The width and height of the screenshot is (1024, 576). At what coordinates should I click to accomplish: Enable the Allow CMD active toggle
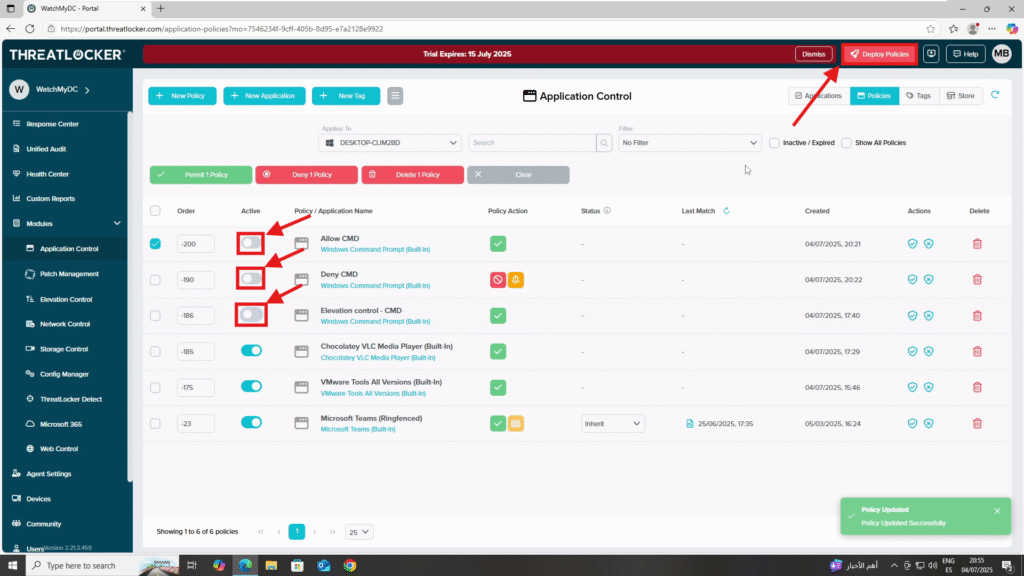point(251,243)
